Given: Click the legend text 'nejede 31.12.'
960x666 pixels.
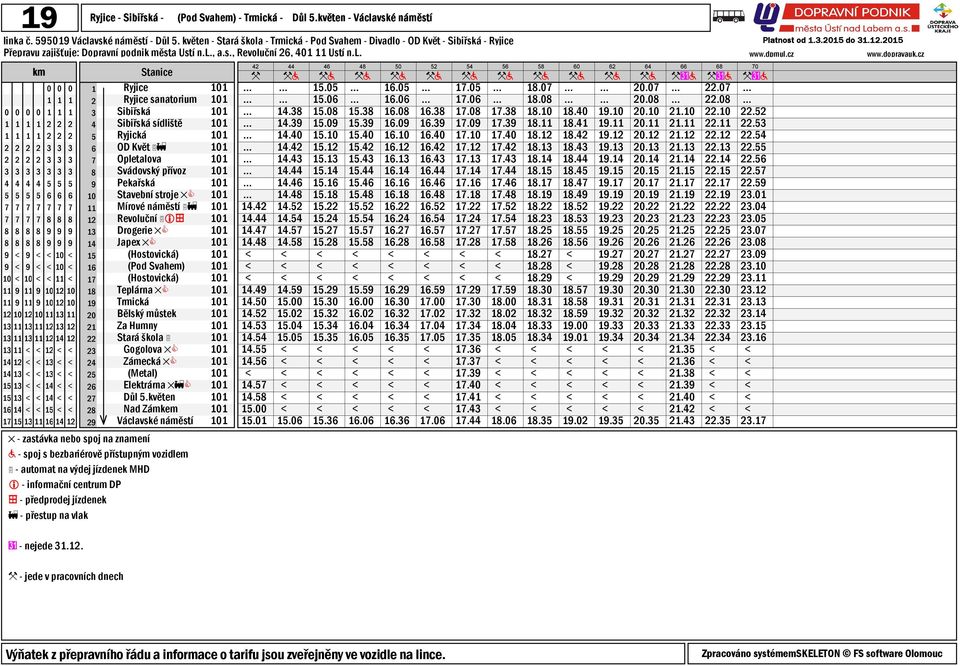Looking at the screenshot, I should [54, 546].
